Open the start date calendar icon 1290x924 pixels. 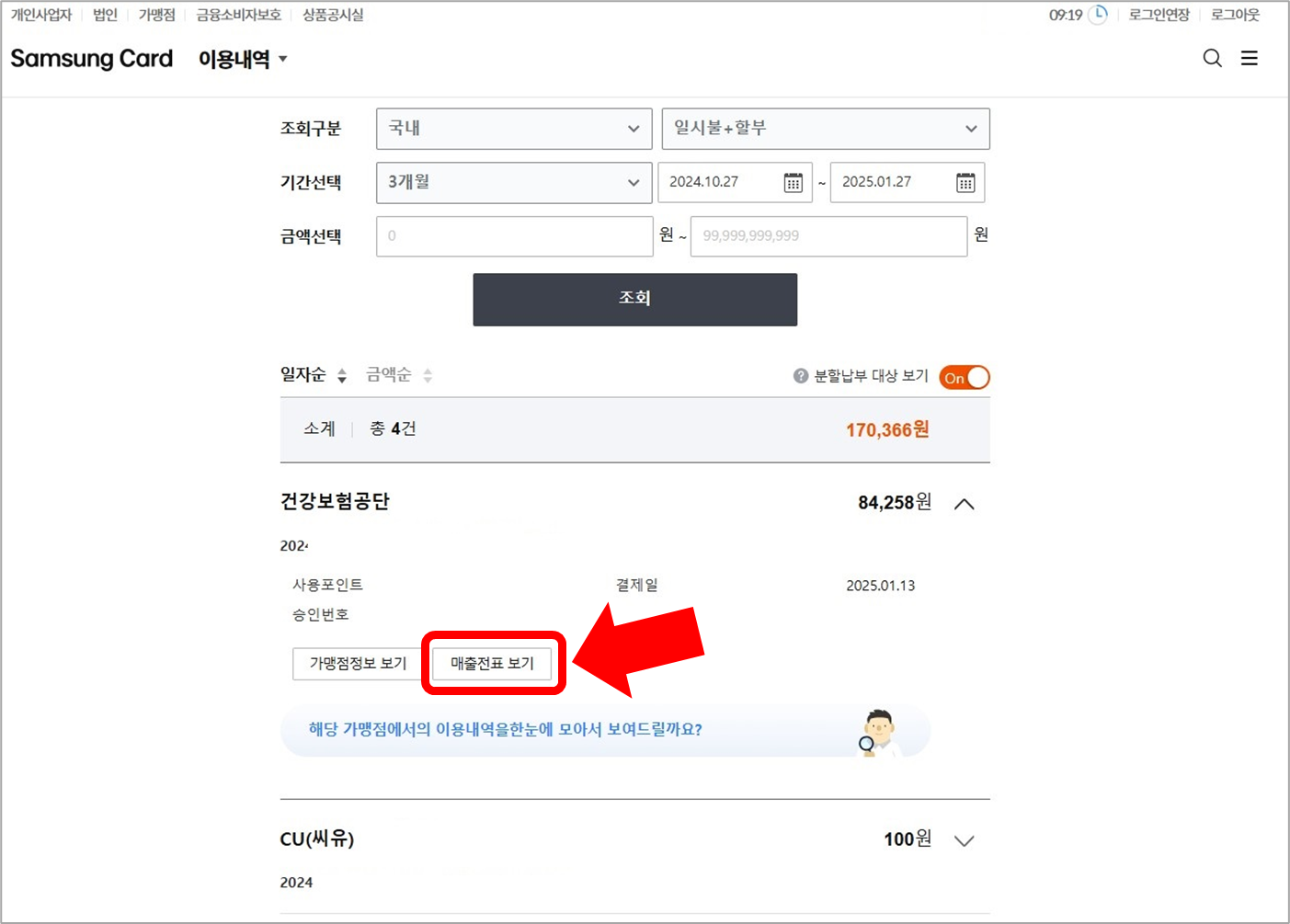pyautogui.click(x=793, y=182)
